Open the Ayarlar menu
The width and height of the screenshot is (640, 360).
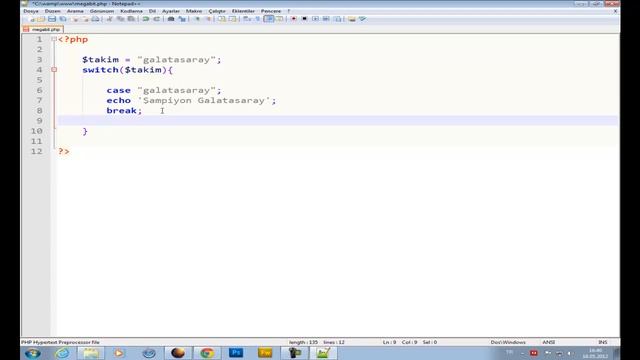tap(171, 11)
